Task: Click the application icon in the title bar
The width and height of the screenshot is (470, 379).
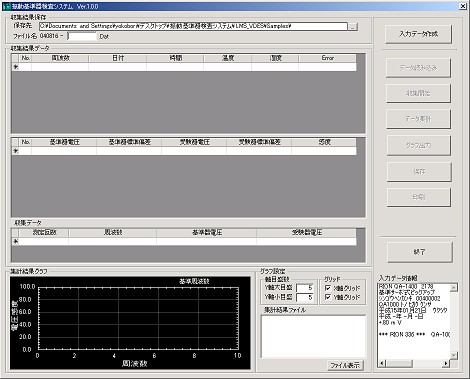Action: tap(6, 6)
